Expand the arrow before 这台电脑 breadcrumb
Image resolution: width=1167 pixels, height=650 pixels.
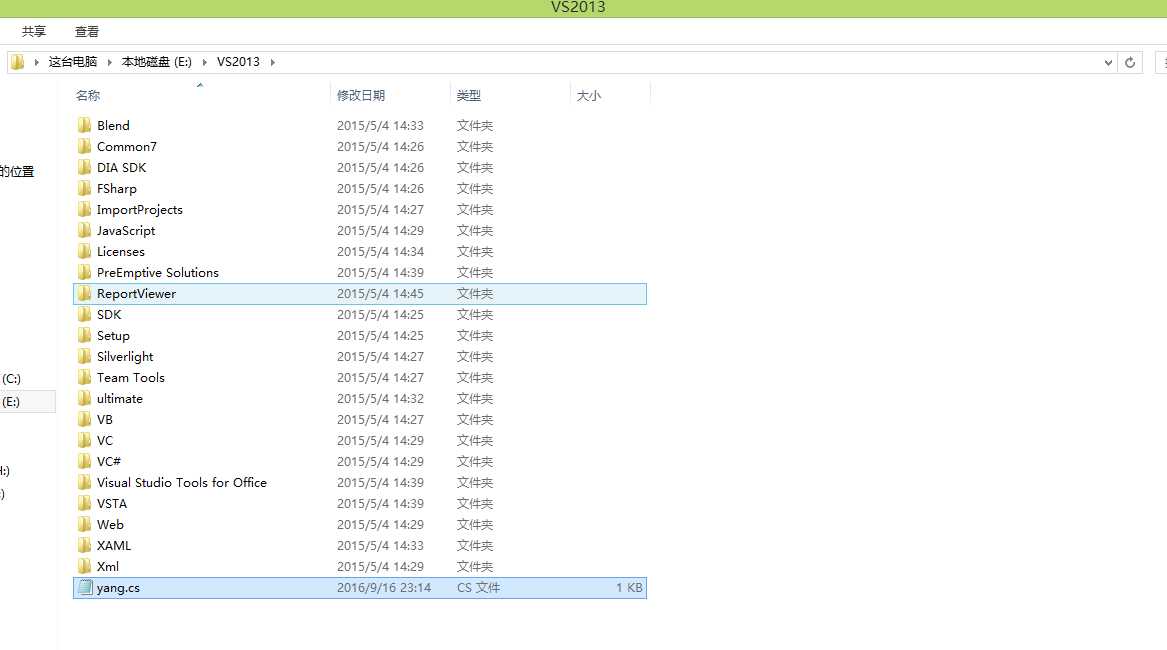point(36,62)
